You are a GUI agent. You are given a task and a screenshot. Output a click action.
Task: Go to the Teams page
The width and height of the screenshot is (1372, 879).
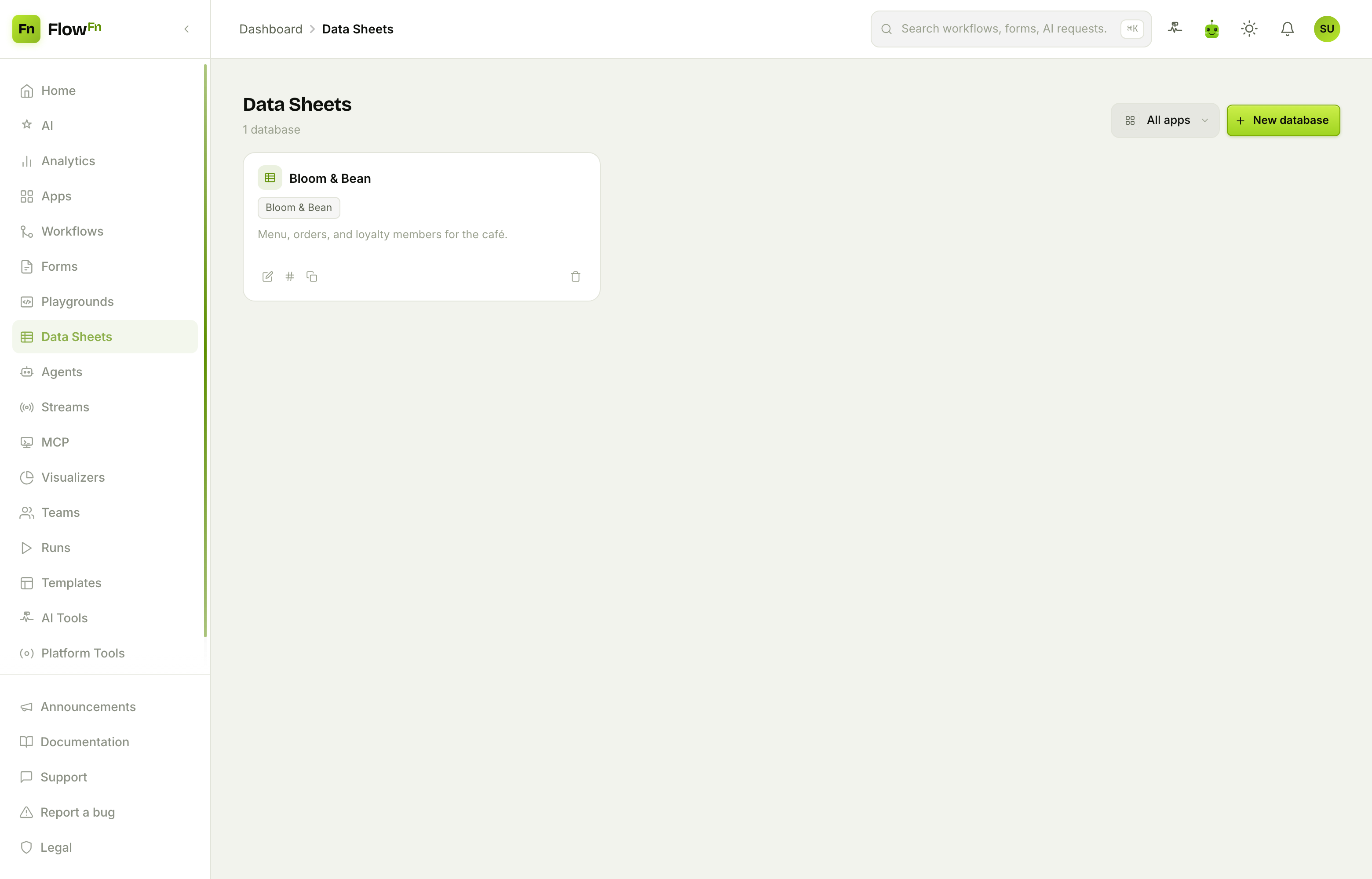click(105, 512)
